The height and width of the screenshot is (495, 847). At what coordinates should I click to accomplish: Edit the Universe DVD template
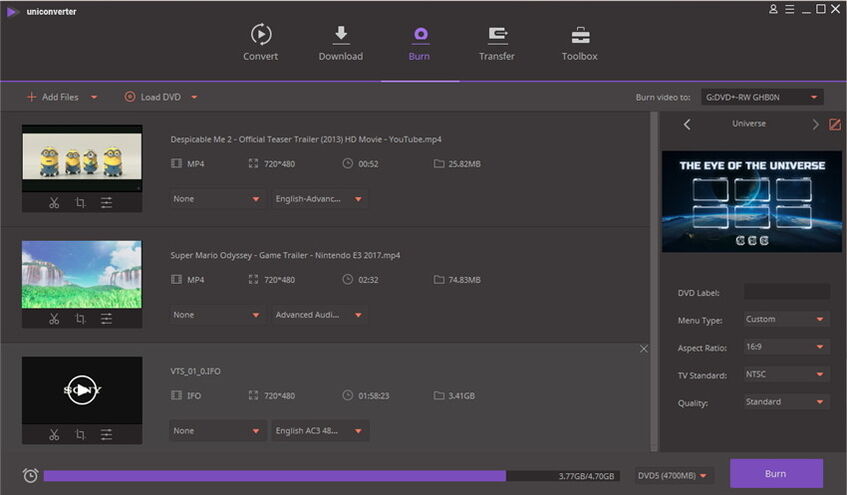click(x=835, y=124)
